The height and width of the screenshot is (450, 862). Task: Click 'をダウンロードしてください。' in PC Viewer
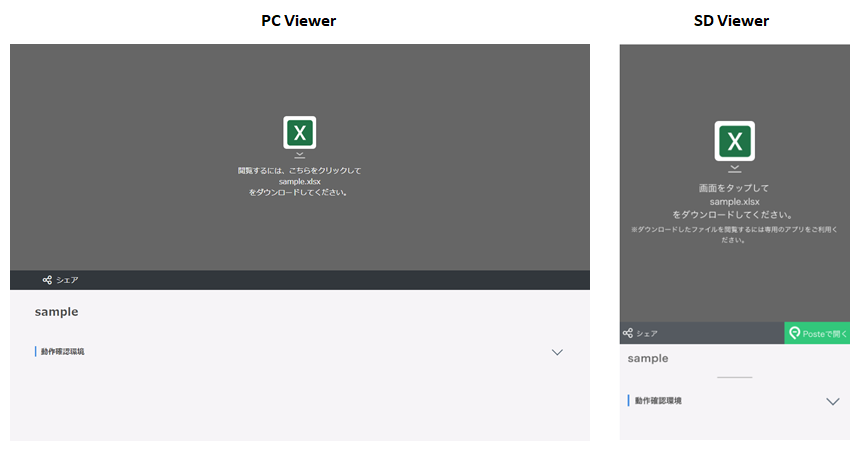(299, 192)
